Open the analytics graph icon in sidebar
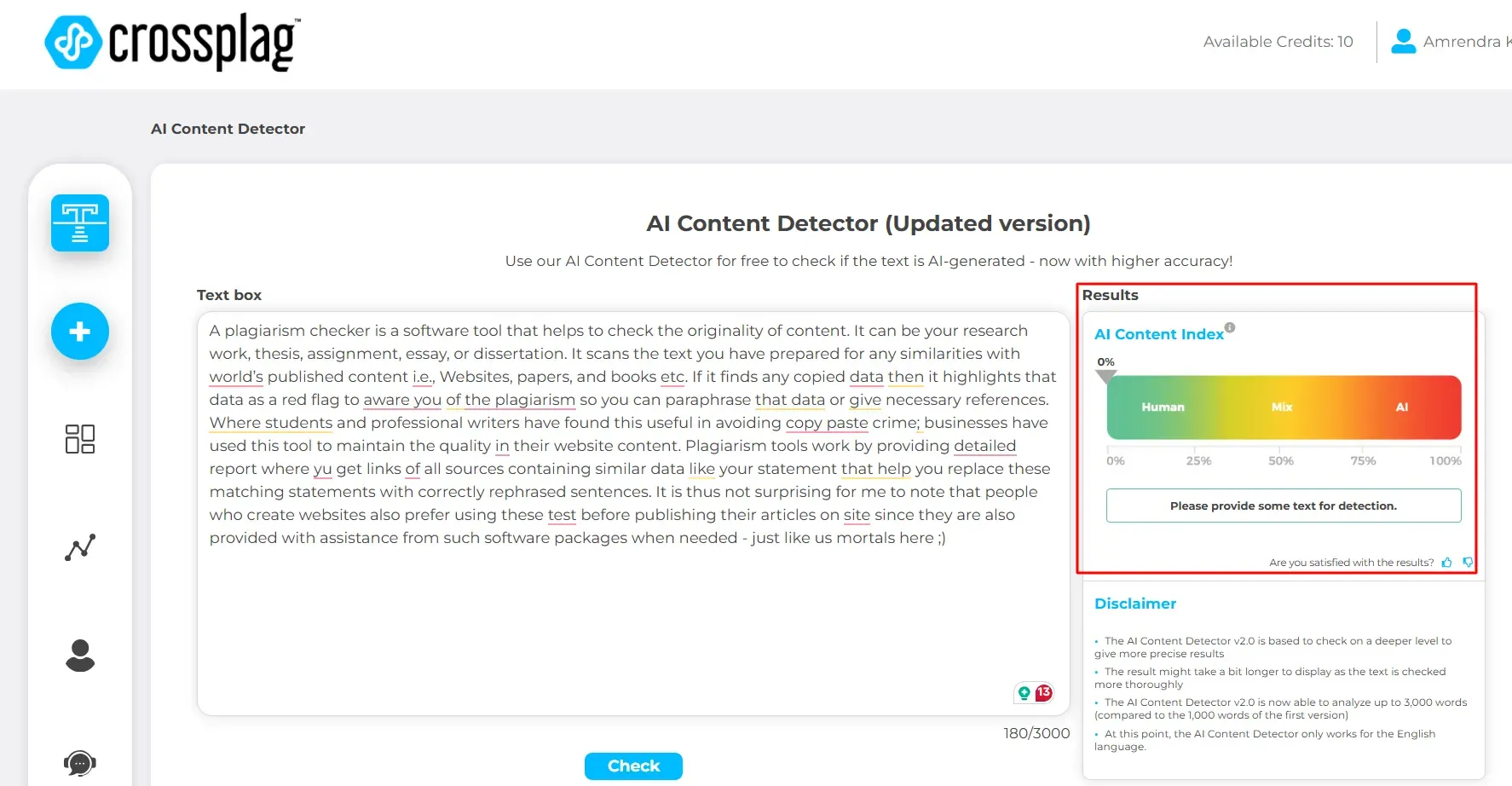 pyautogui.click(x=80, y=547)
